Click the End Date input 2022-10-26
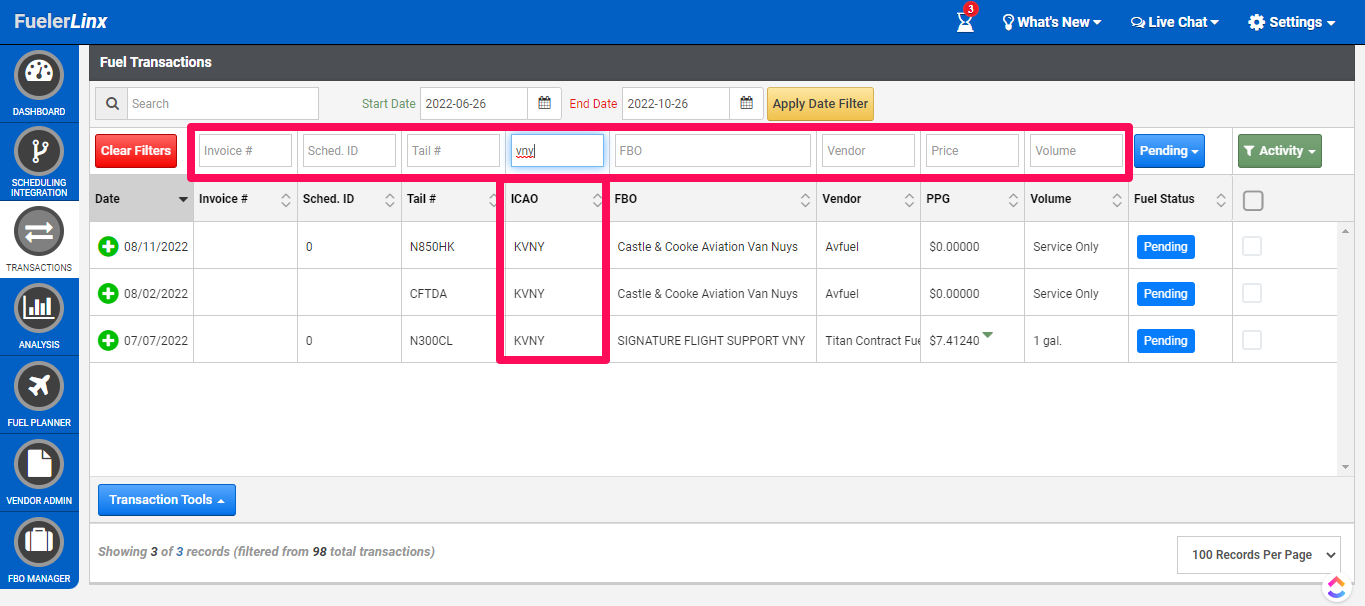This screenshot has height=606, width=1365. [676, 103]
